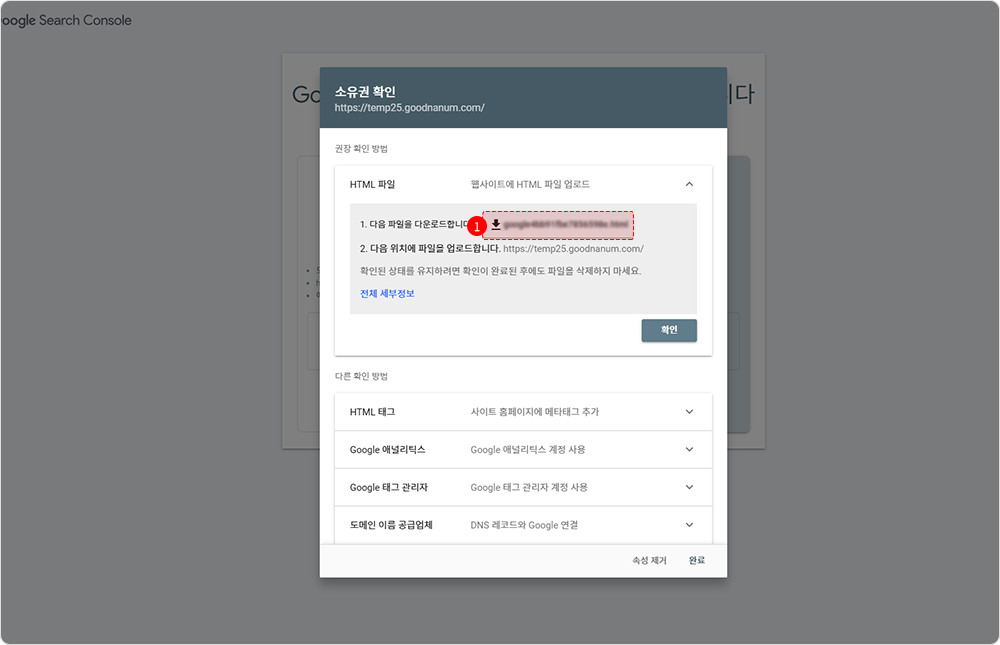This screenshot has width=1000, height=645.
Task: Expand the 도메인 이름 공급업체 chevron
Action: click(x=689, y=524)
